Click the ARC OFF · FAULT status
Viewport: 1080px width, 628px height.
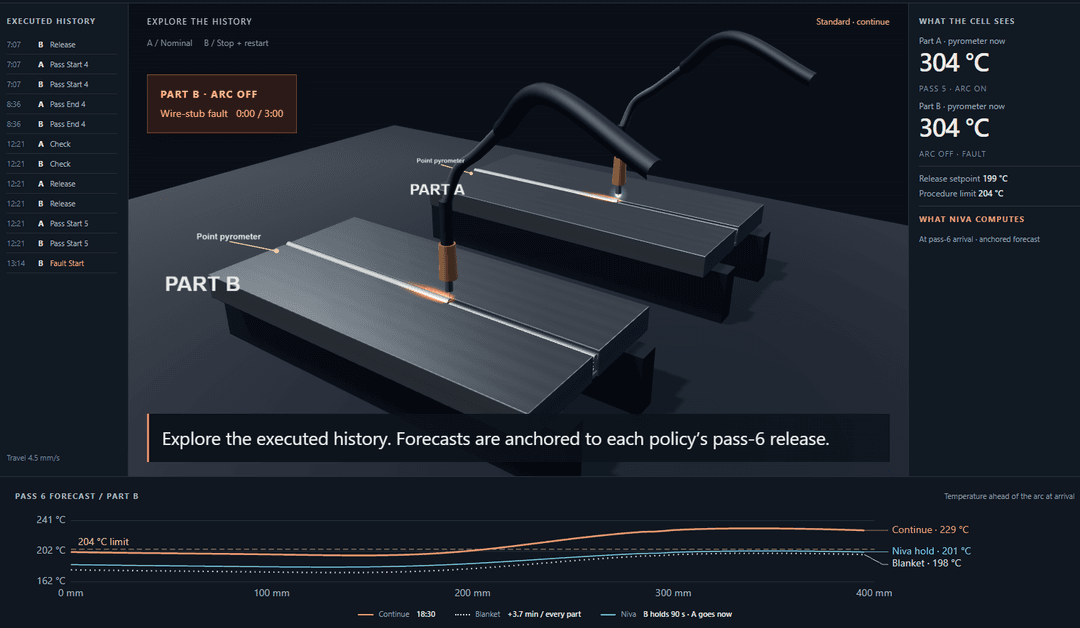[952, 154]
